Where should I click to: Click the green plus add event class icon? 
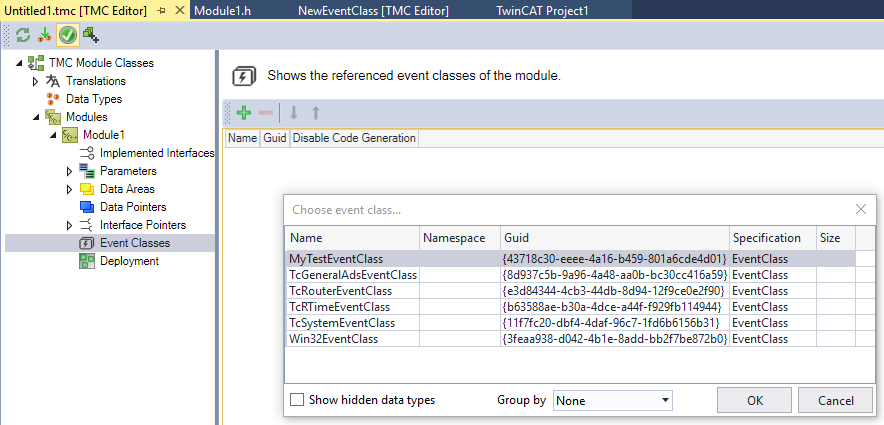coord(244,113)
